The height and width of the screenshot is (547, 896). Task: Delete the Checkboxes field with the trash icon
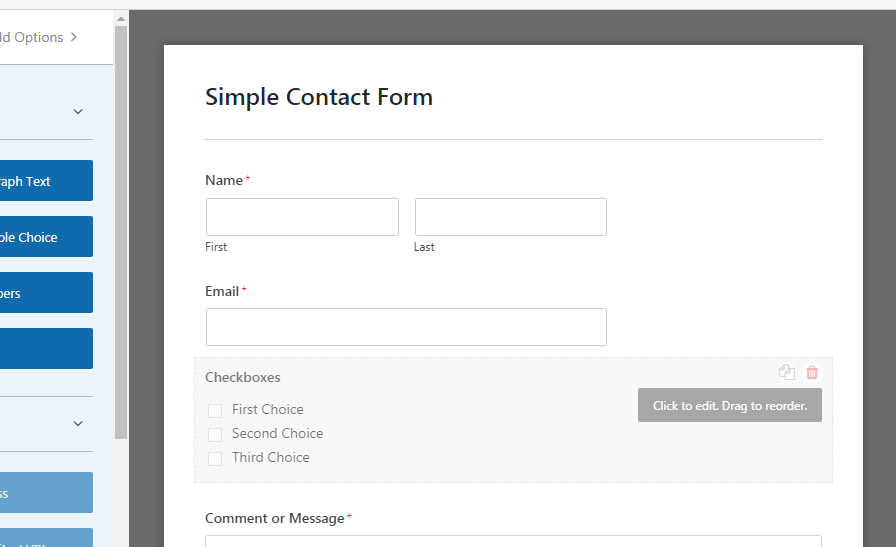click(x=812, y=372)
